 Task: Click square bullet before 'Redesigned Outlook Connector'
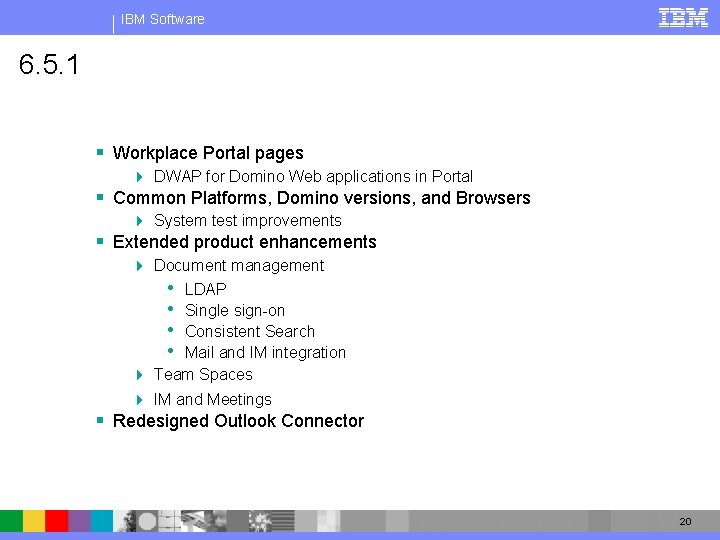click(100, 420)
